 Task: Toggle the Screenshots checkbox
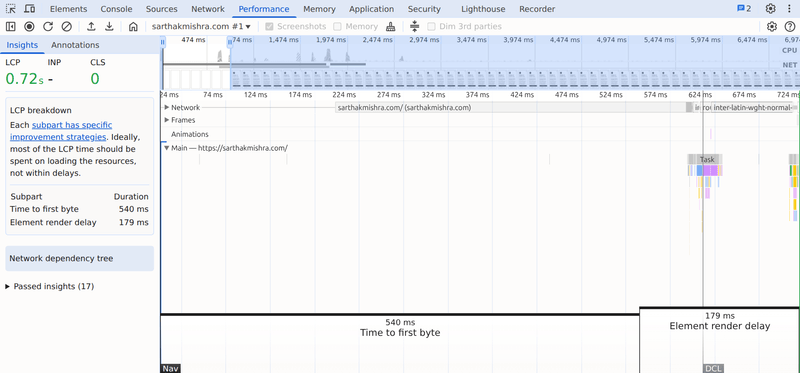(x=269, y=27)
